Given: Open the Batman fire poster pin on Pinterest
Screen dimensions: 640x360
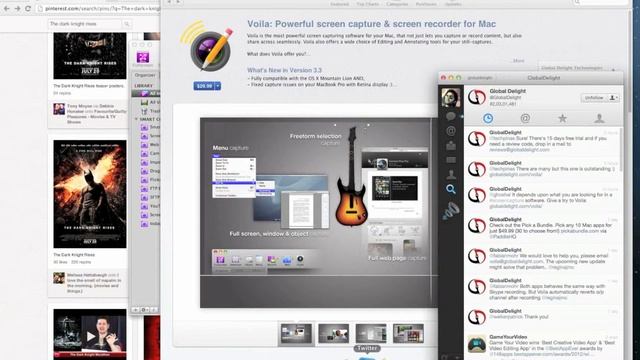Looking at the screenshot, I should tap(90, 194).
